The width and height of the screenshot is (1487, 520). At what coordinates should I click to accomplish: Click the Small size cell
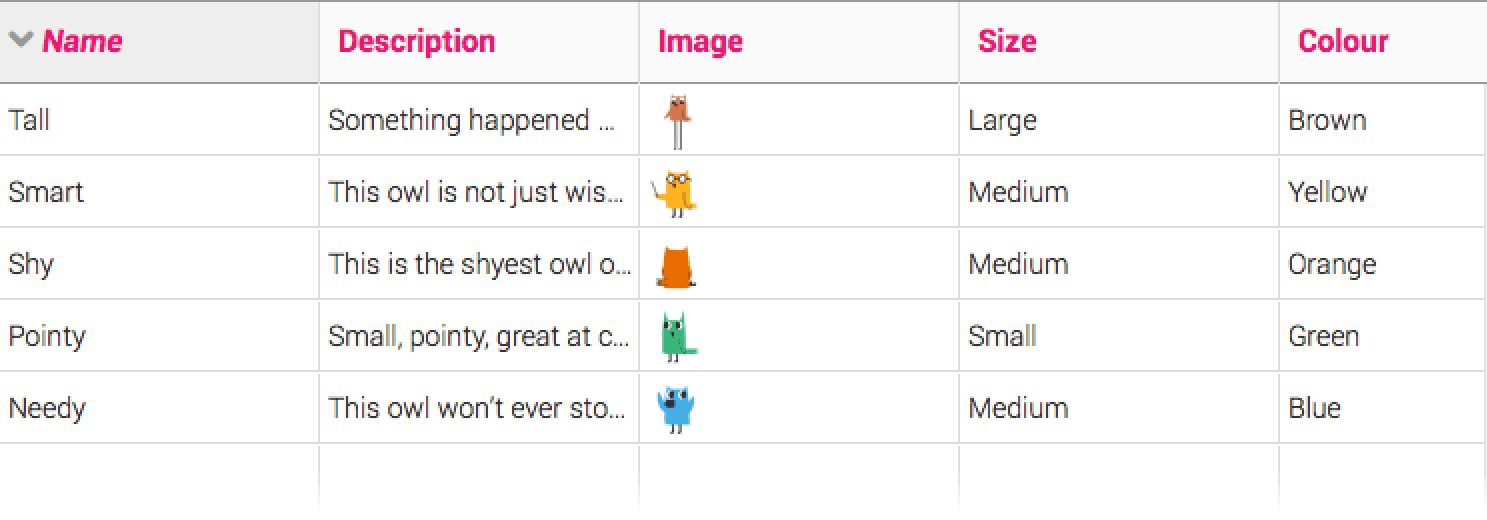click(1002, 336)
